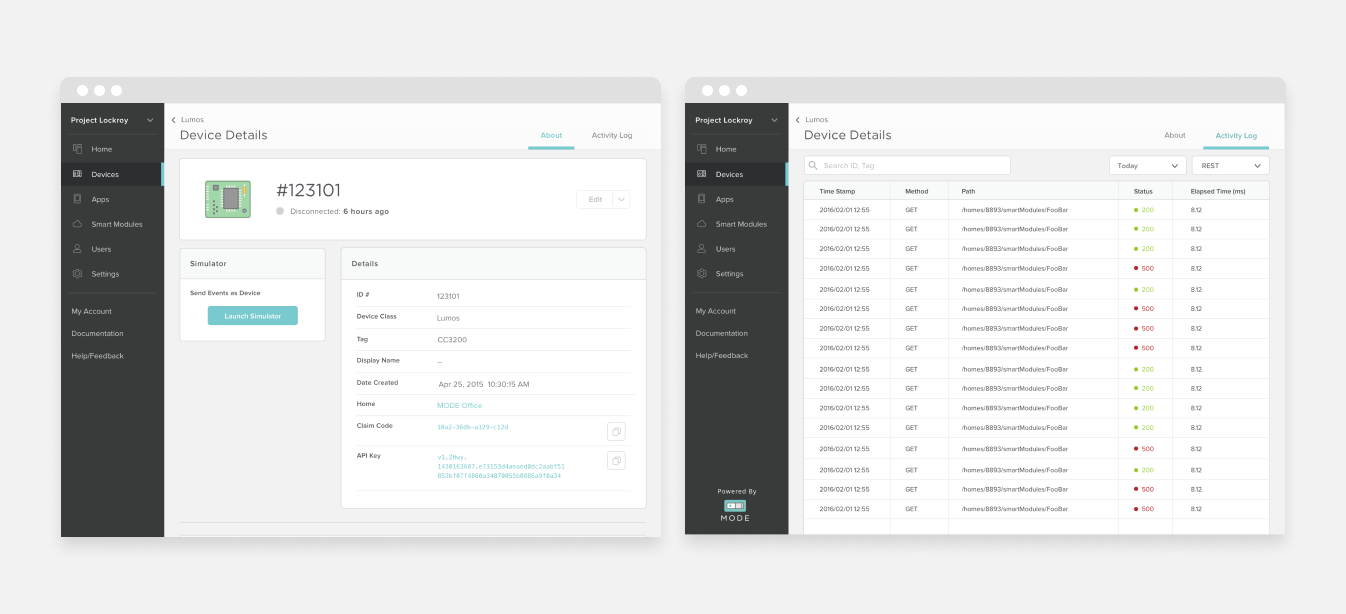Image resolution: width=1346 pixels, height=614 pixels.
Task: Click Apps icon in right window sidebar
Action: tap(702, 199)
